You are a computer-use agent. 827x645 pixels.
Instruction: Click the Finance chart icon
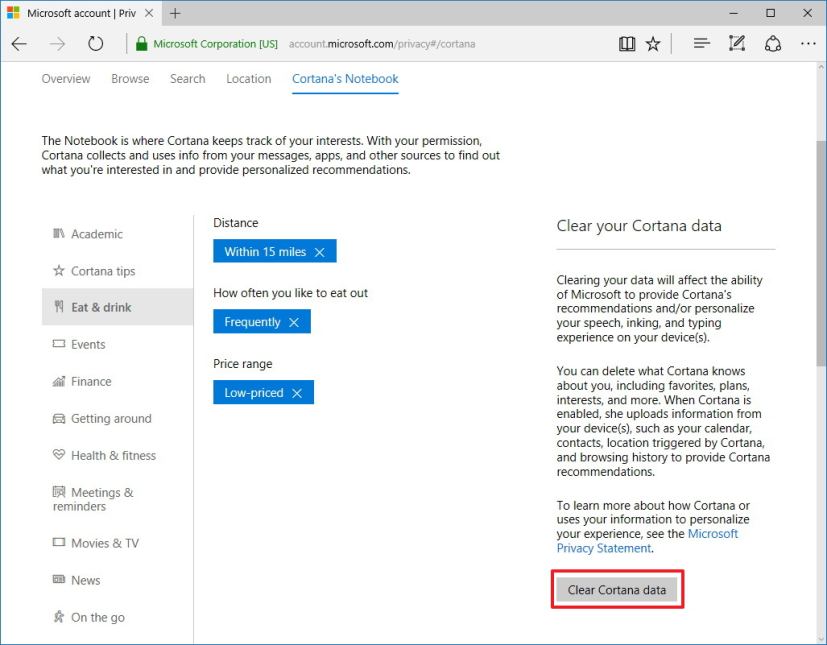(59, 381)
